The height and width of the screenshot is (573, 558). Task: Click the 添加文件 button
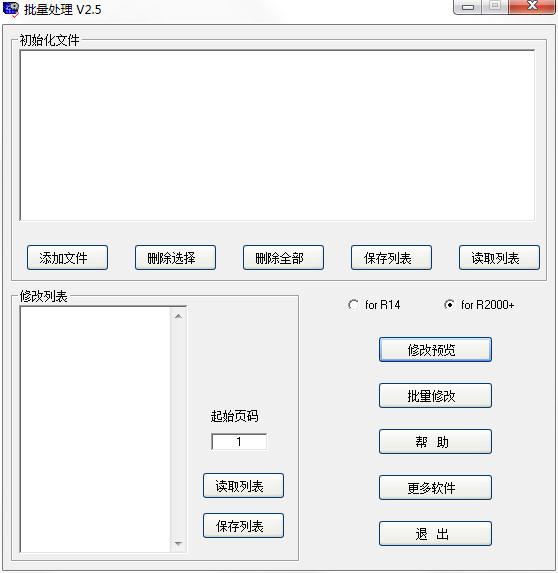(x=67, y=258)
